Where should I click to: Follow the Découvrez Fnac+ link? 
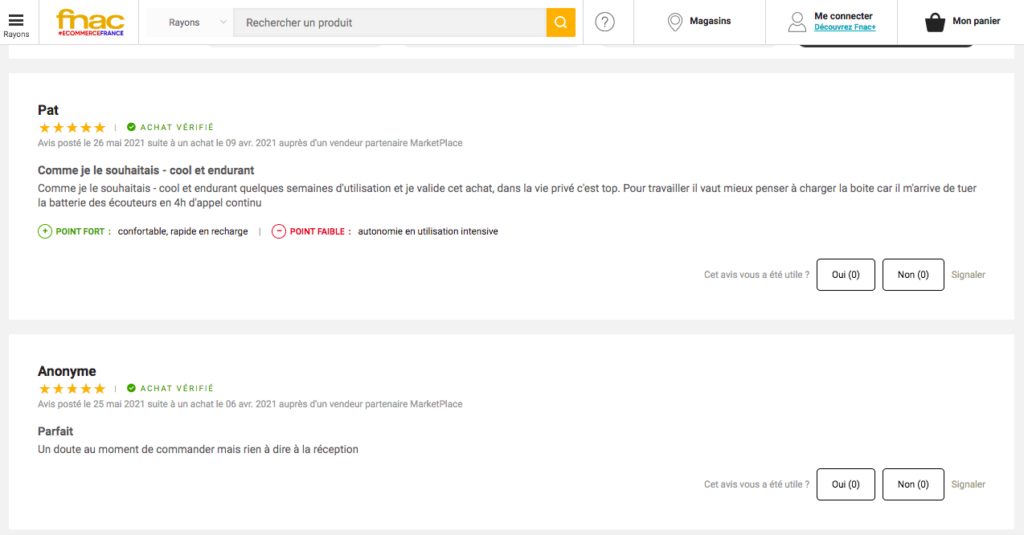tap(844, 27)
